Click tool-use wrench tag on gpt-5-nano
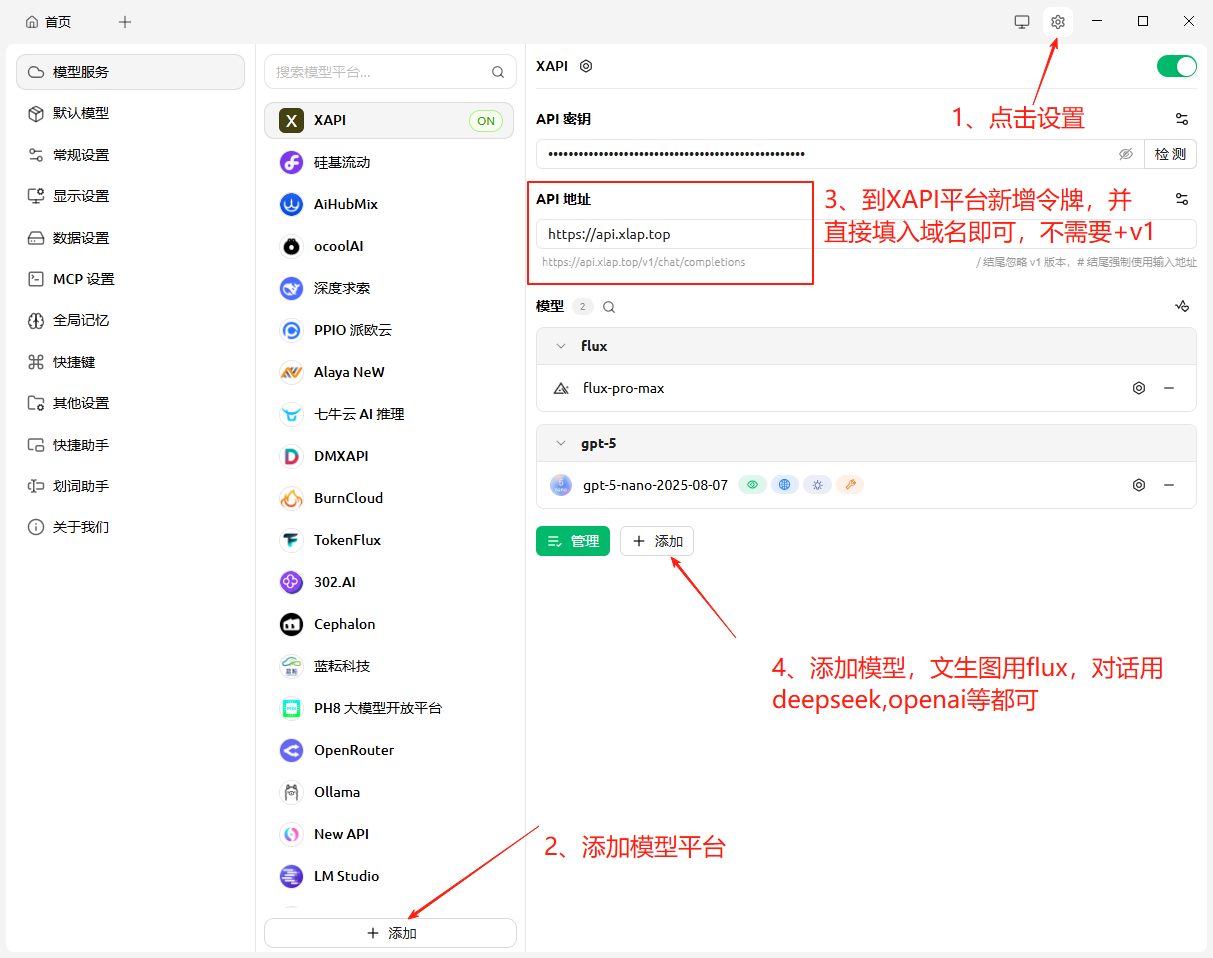The width and height of the screenshot is (1213, 958). (x=850, y=485)
